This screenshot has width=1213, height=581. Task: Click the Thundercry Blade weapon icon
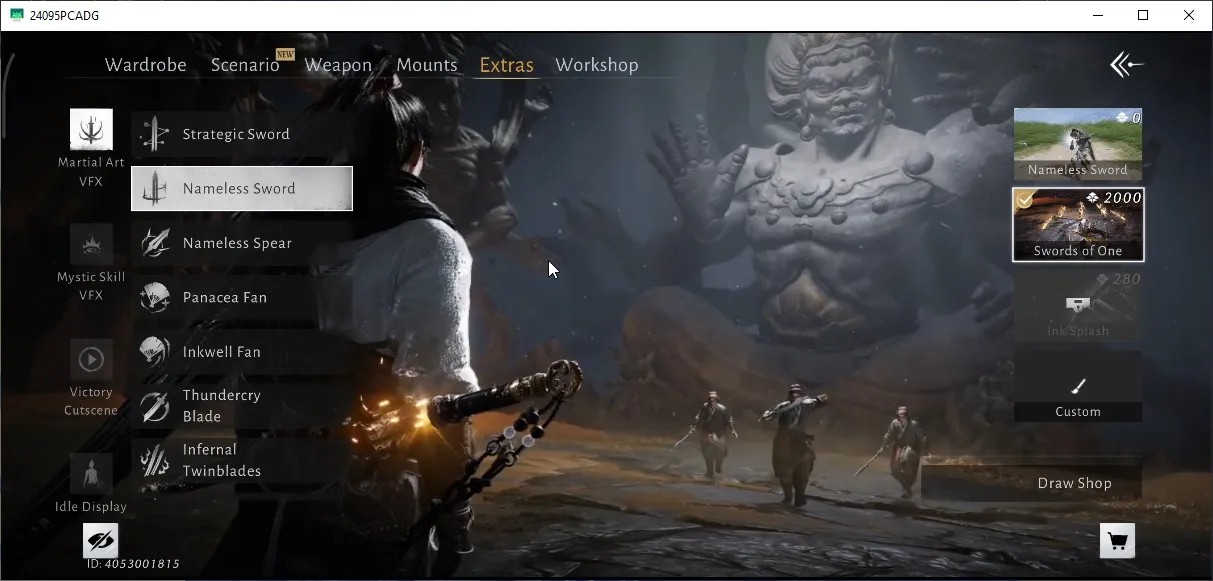(155, 406)
